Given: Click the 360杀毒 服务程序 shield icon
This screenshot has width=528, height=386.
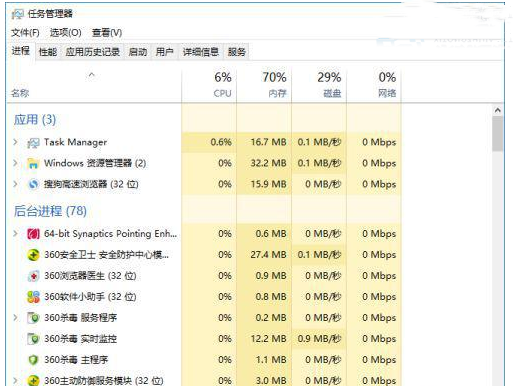Looking at the screenshot, I should click(33, 318).
